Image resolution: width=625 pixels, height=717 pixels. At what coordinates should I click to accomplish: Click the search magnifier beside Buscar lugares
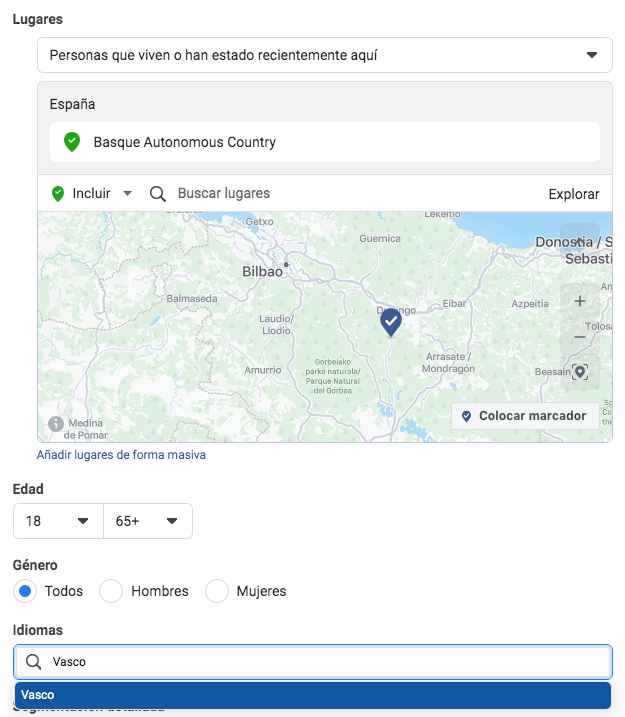coord(157,193)
